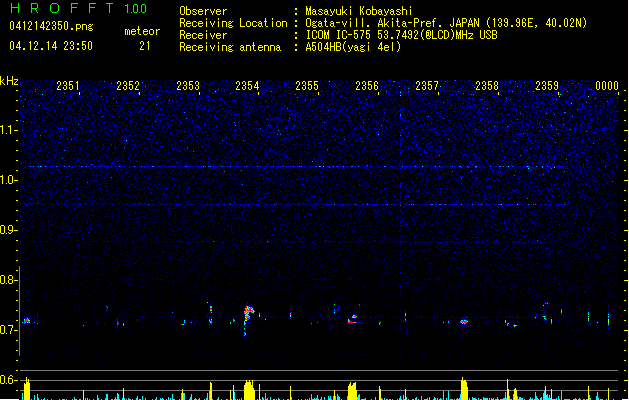The height and width of the screenshot is (400, 629).
Task: Click the 0.6 kHz frequency axis label
Action: pos(8,380)
